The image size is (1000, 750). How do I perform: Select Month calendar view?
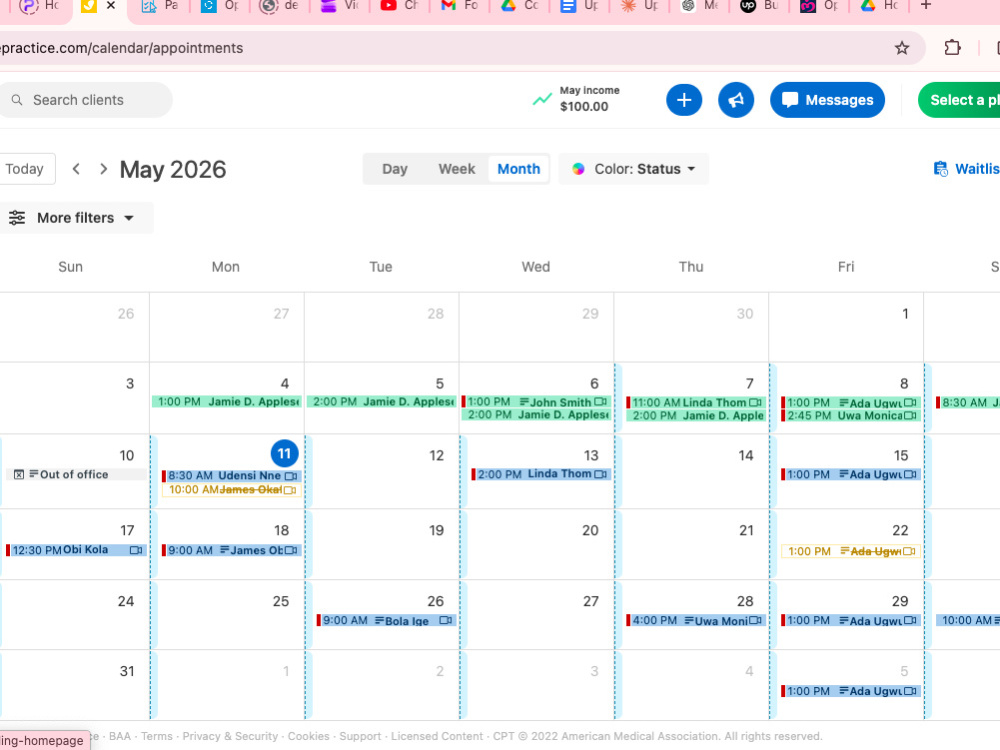click(x=518, y=169)
